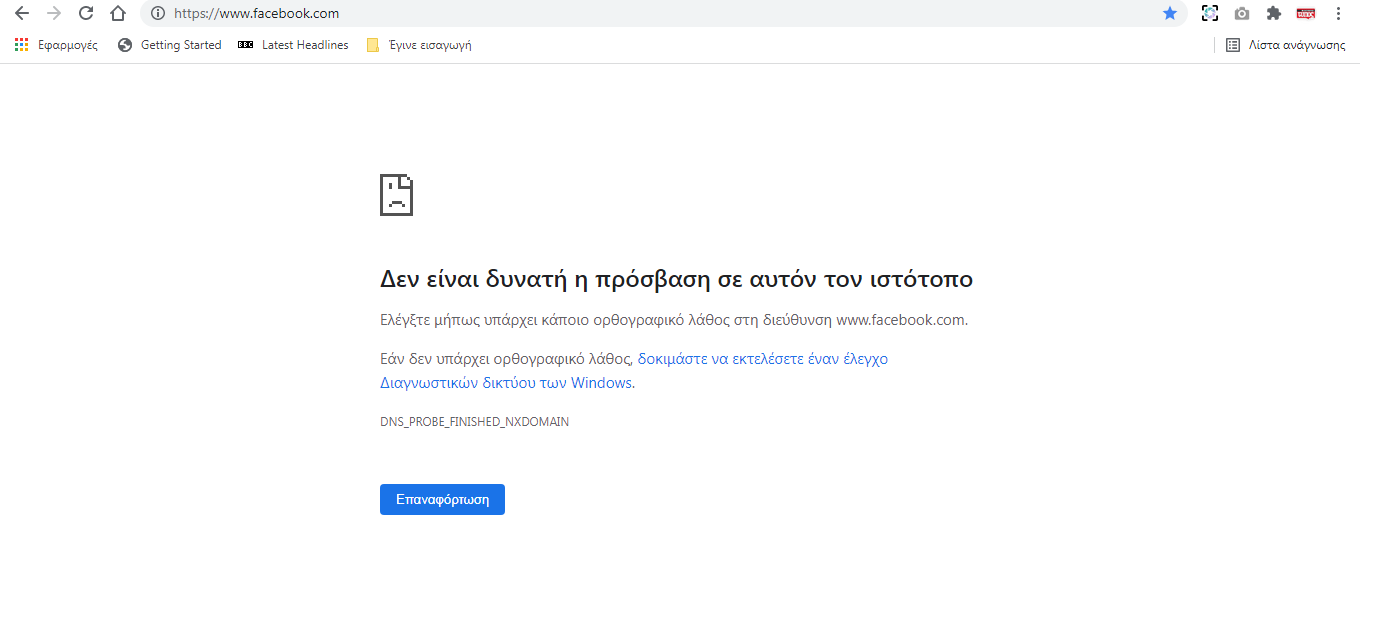Toggle the bookmark star icon
This screenshot has width=1373, height=618.
click(x=1170, y=14)
